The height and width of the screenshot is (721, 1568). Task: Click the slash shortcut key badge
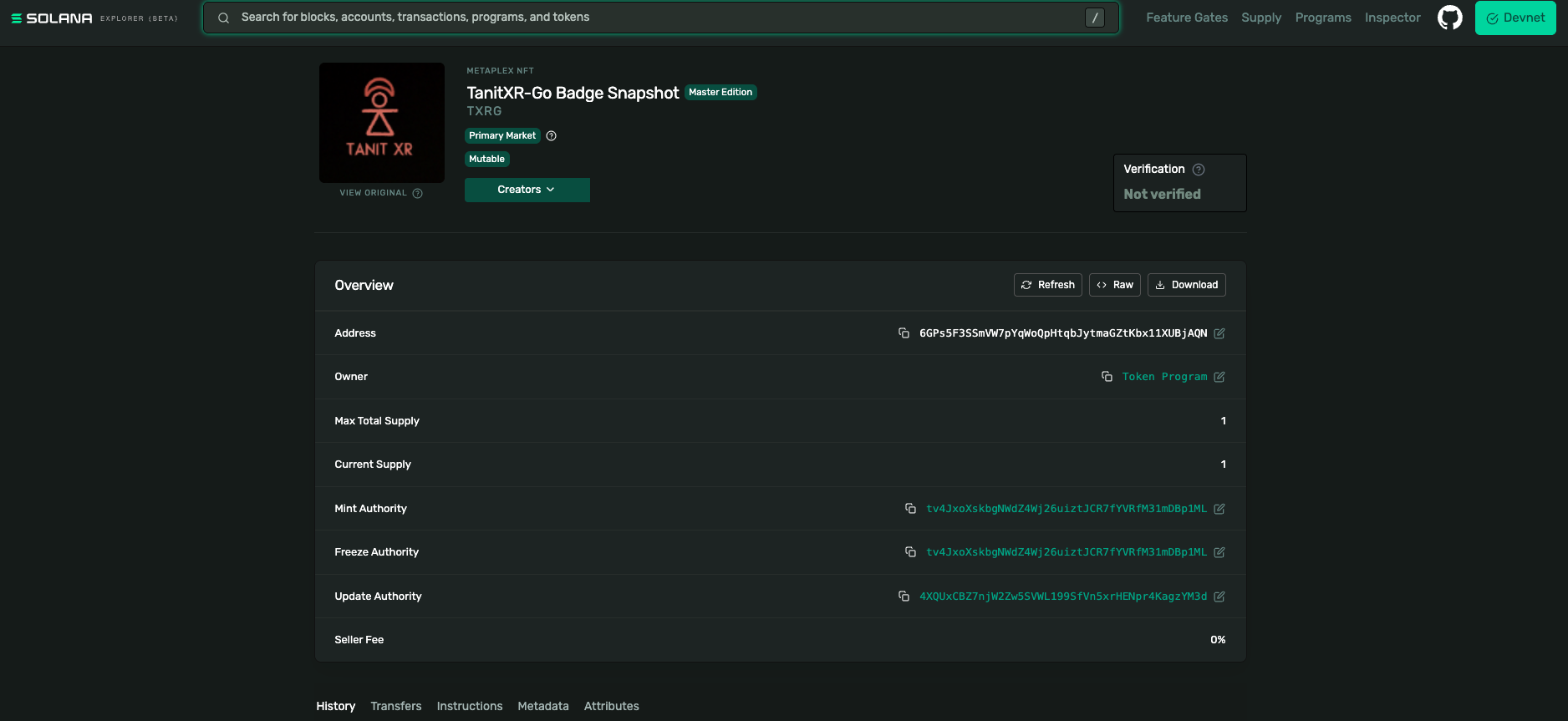[1095, 18]
